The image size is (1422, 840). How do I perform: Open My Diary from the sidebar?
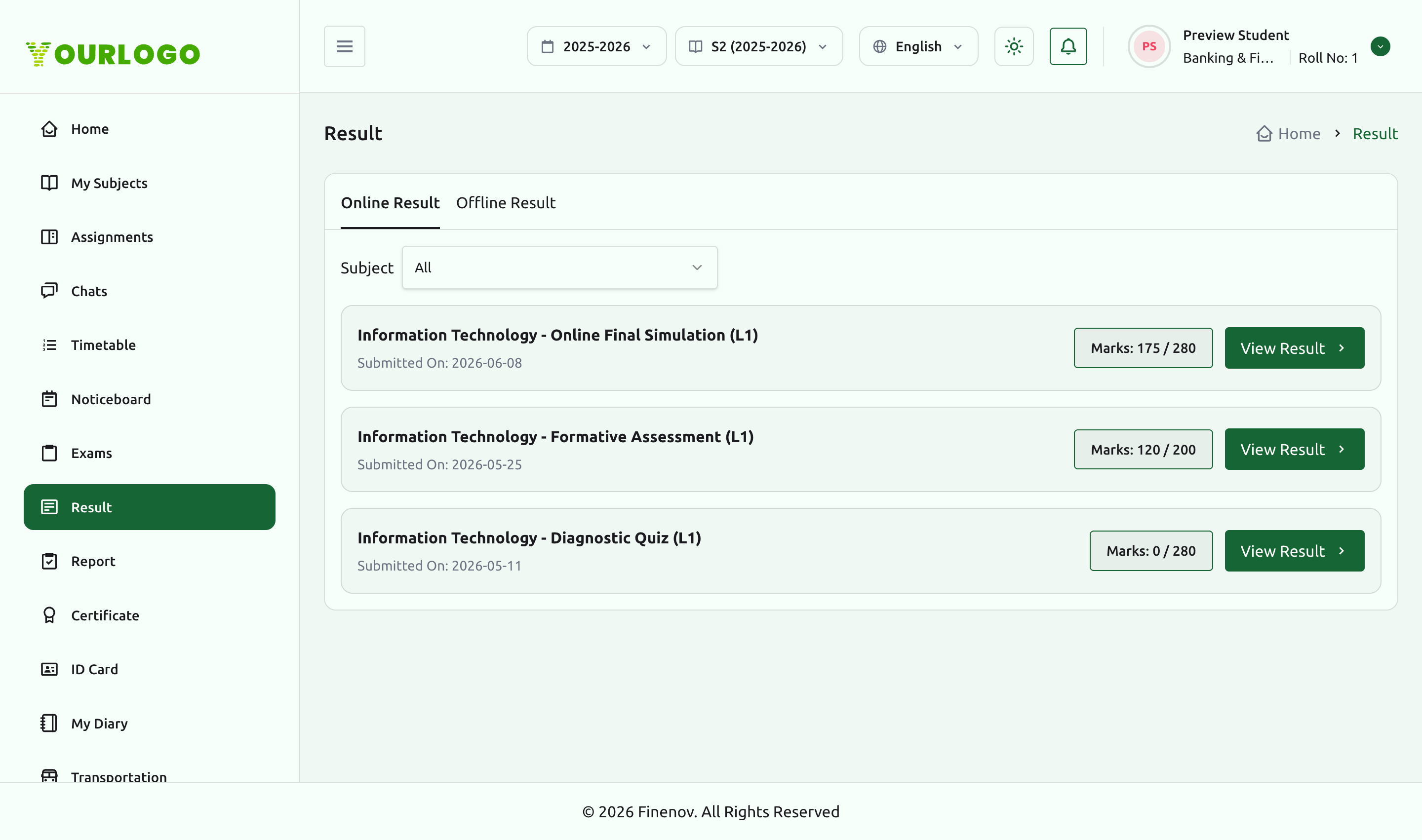[x=150, y=724]
